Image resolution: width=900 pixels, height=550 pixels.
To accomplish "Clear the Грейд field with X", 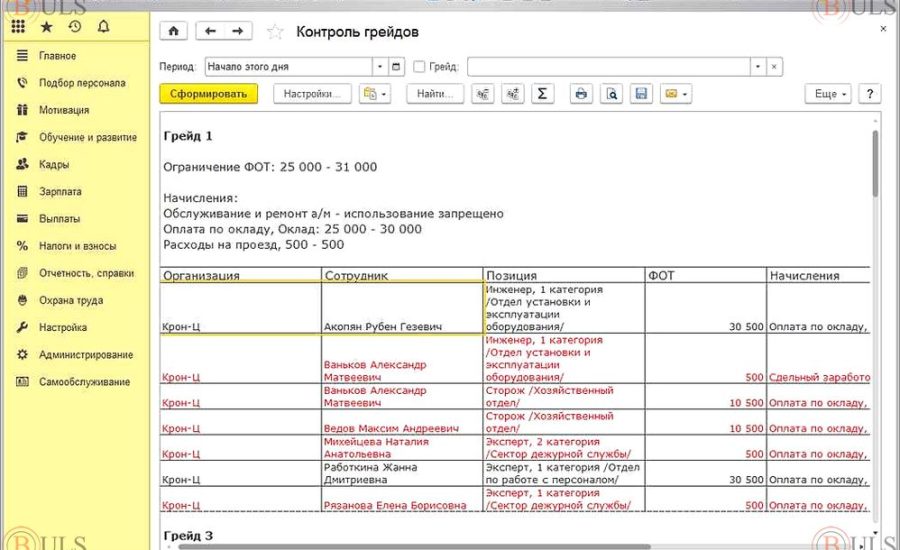I will pos(774,67).
